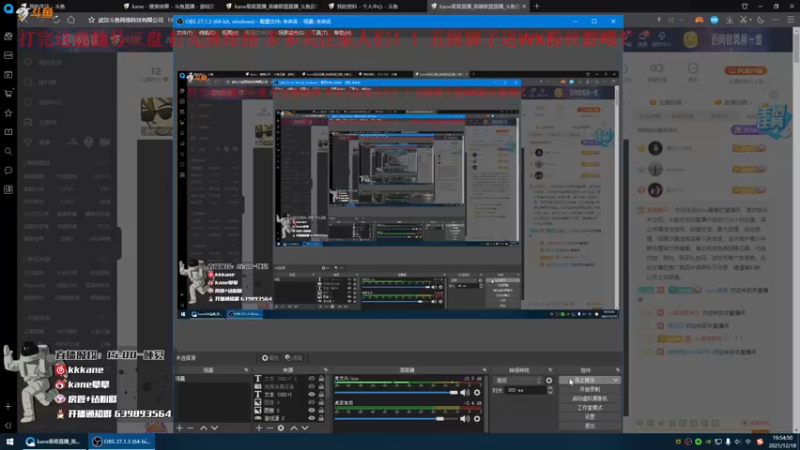Screen dimensions: 800x450
Task: Click transition duration 300 ms field
Action: click(x=526, y=390)
